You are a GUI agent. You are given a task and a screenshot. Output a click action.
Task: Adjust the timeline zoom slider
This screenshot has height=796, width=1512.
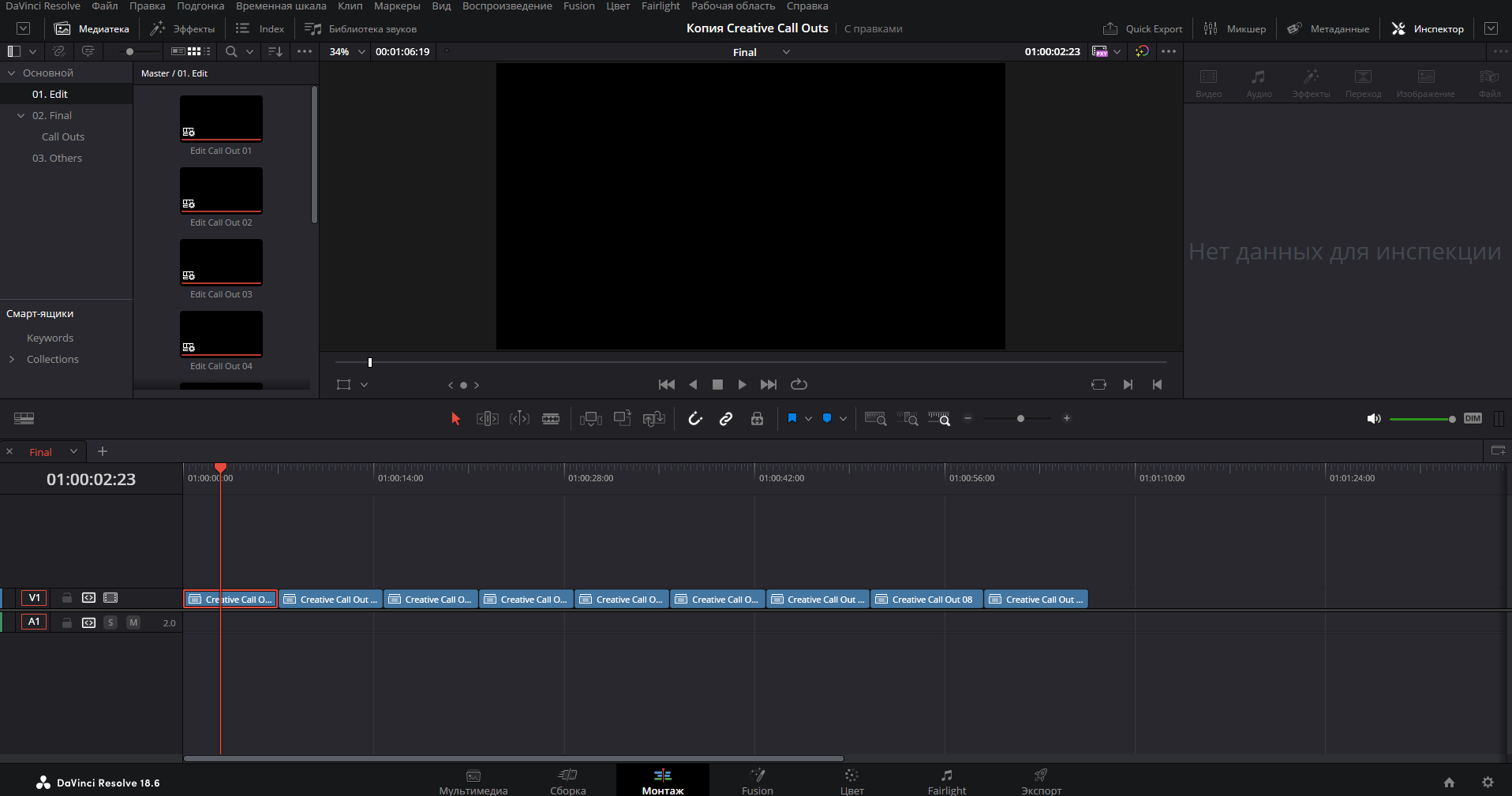click(1020, 419)
